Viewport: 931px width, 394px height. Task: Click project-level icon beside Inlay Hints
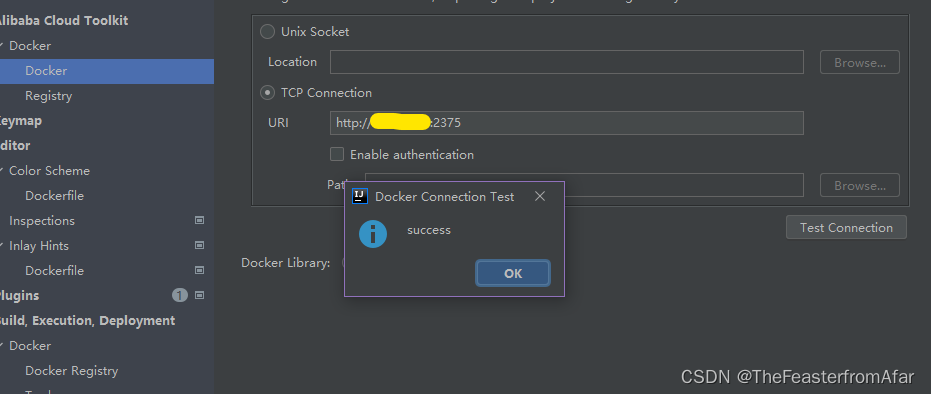(x=200, y=245)
